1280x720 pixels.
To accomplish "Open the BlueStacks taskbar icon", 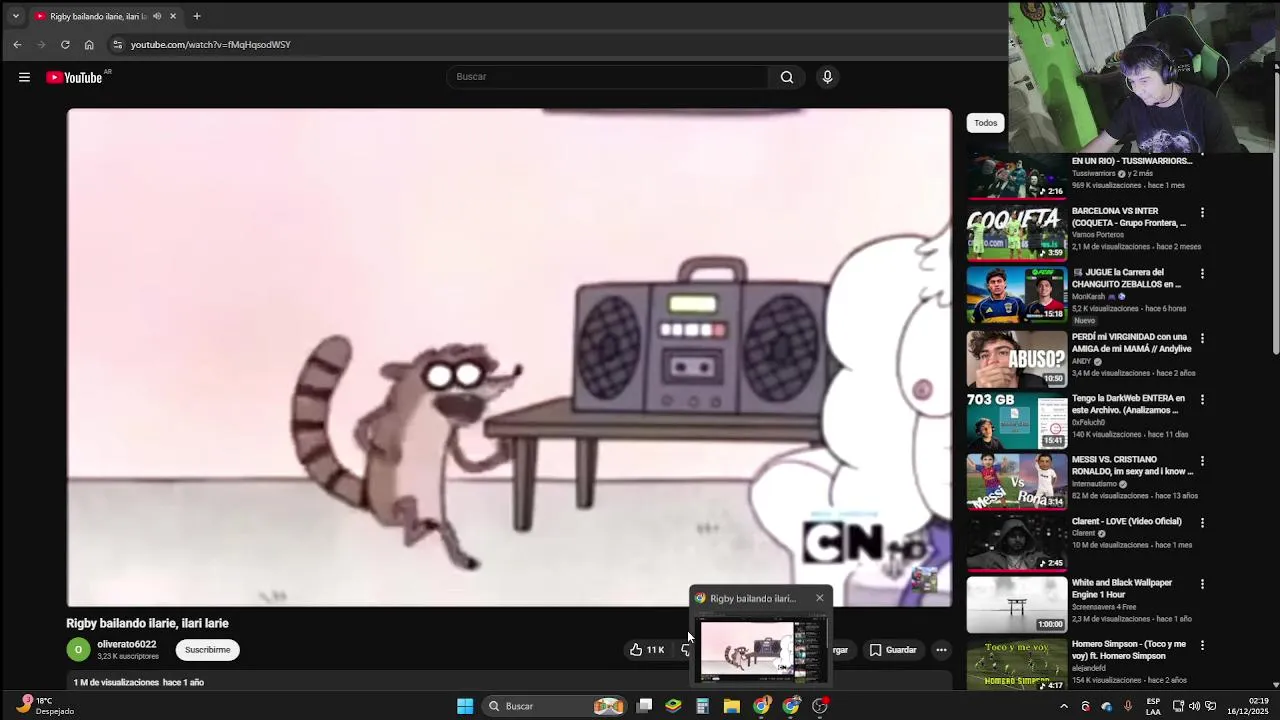I will click(674, 706).
